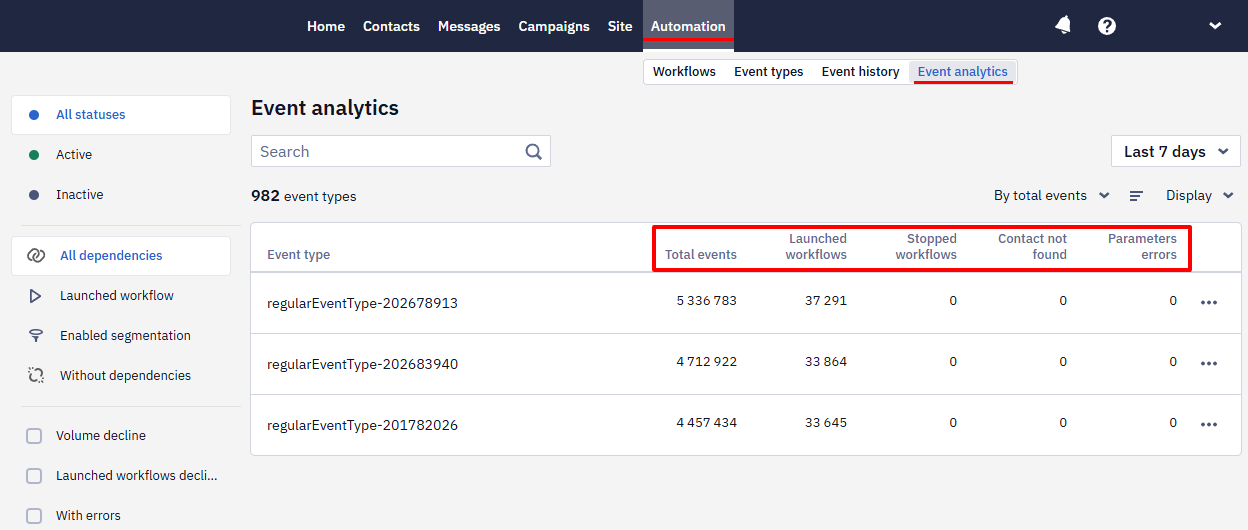1248x530 pixels.
Task: Switch to the Event history tab
Action: [861, 71]
